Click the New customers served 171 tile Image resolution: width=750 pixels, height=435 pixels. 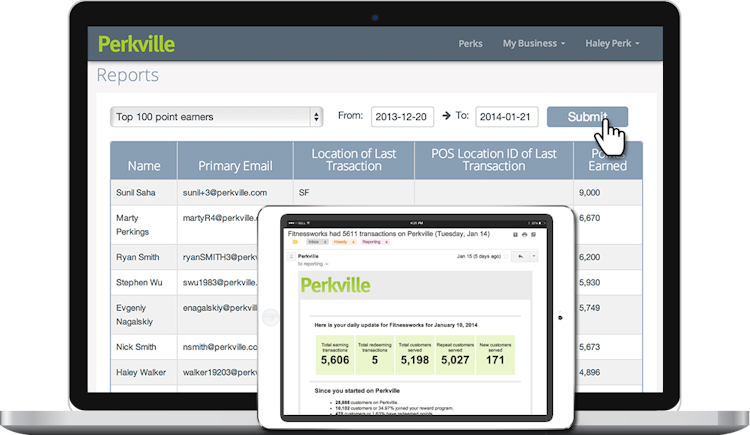[495, 355]
